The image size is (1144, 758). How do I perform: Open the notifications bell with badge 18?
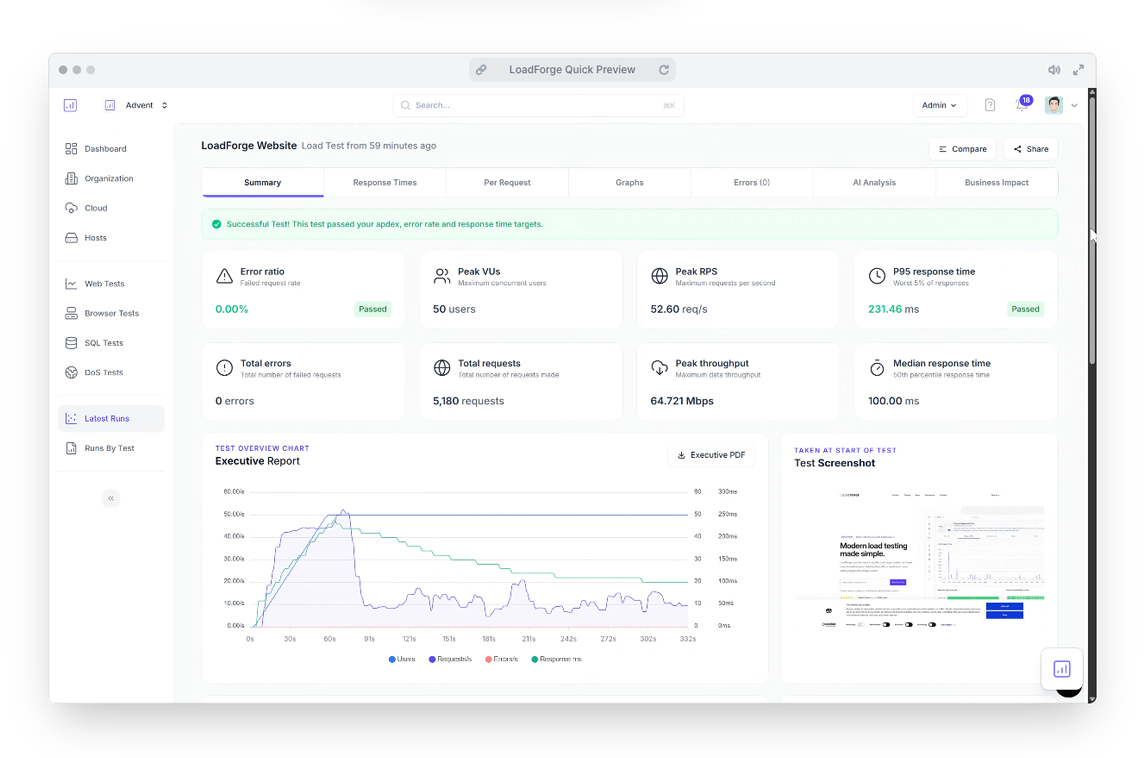click(1021, 105)
